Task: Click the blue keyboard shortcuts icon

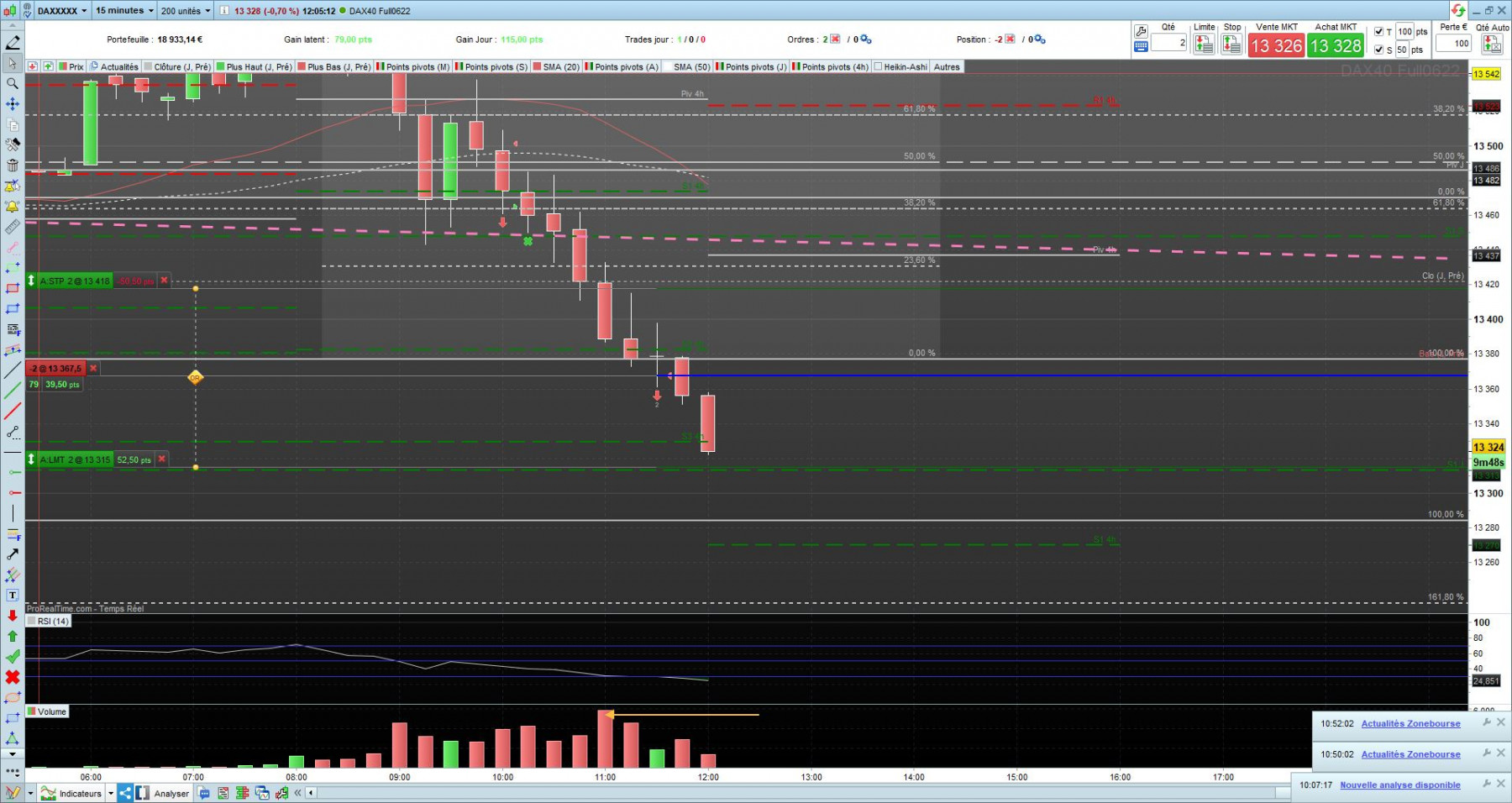Action: 1141,47
